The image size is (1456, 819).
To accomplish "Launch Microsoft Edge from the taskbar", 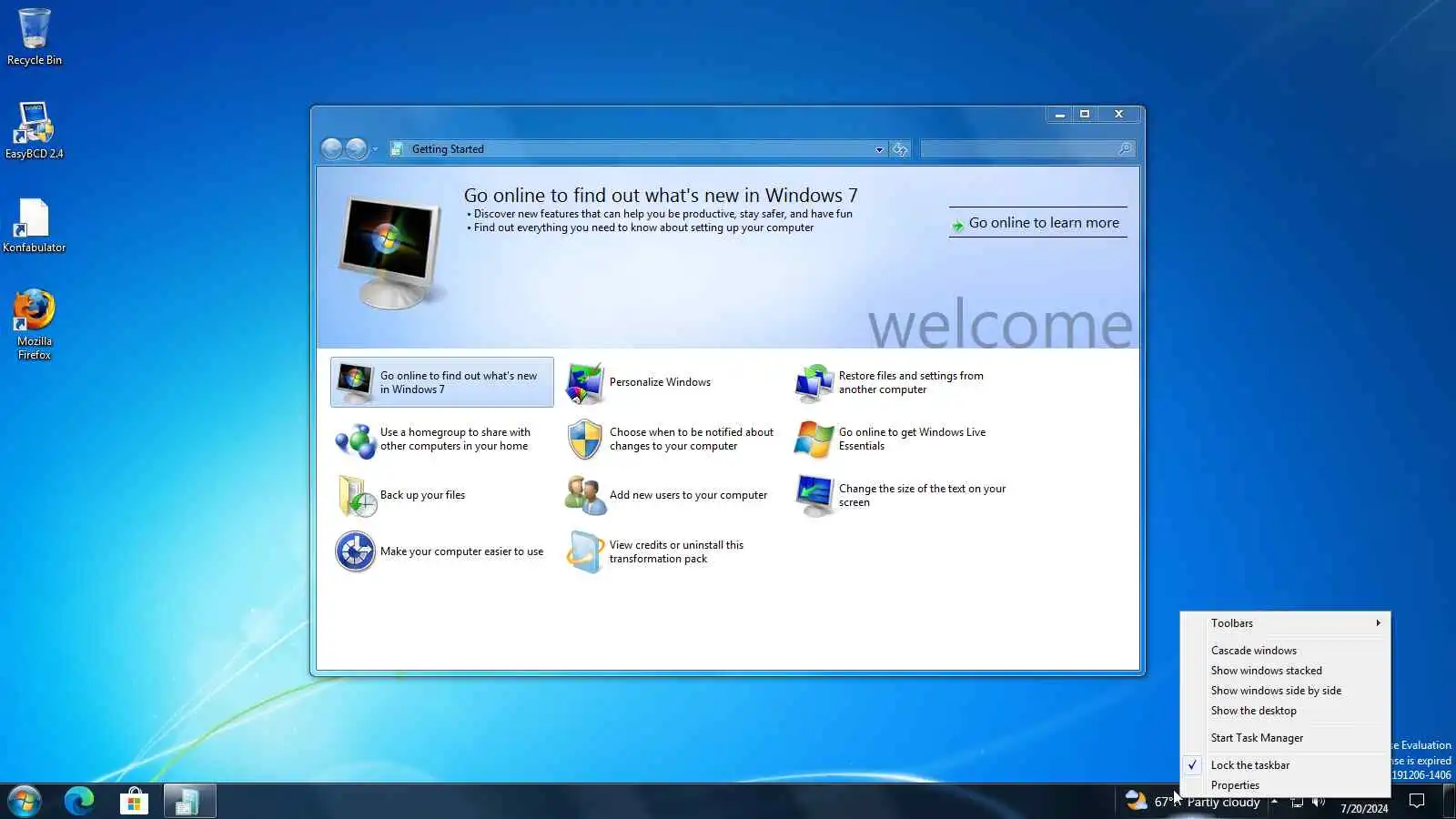I will (x=79, y=802).
